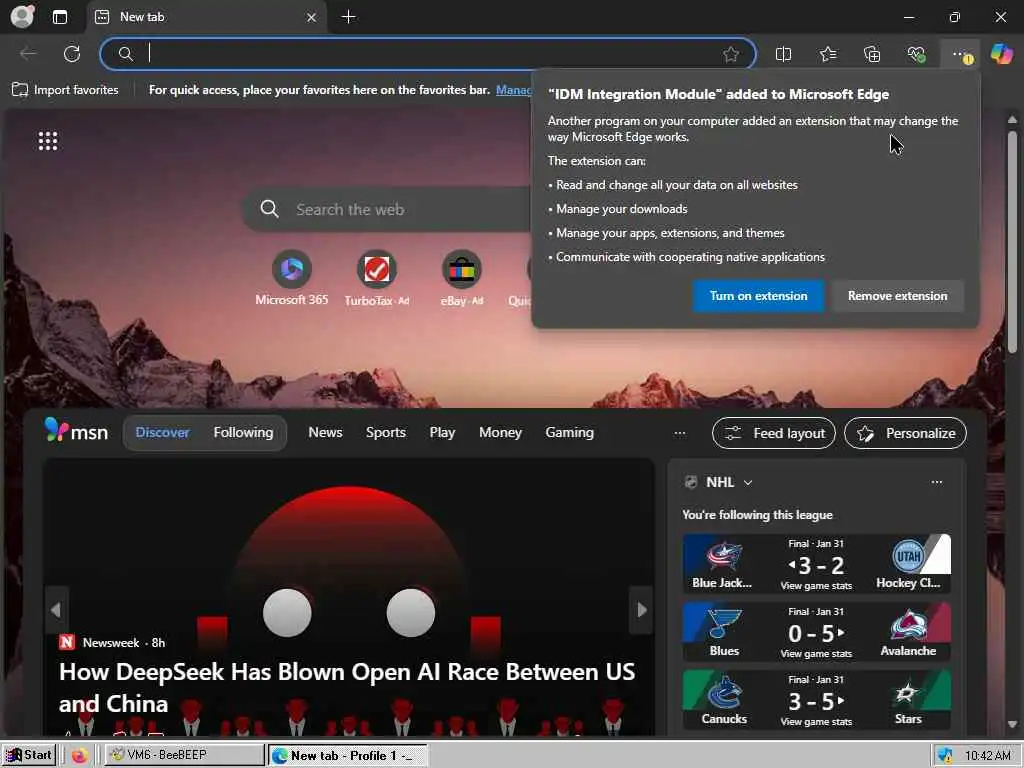Image resolution: width=1024 pixels, height=768 pixels.
Task: View game stats for the 3-2 game
Action: [816, 586]
